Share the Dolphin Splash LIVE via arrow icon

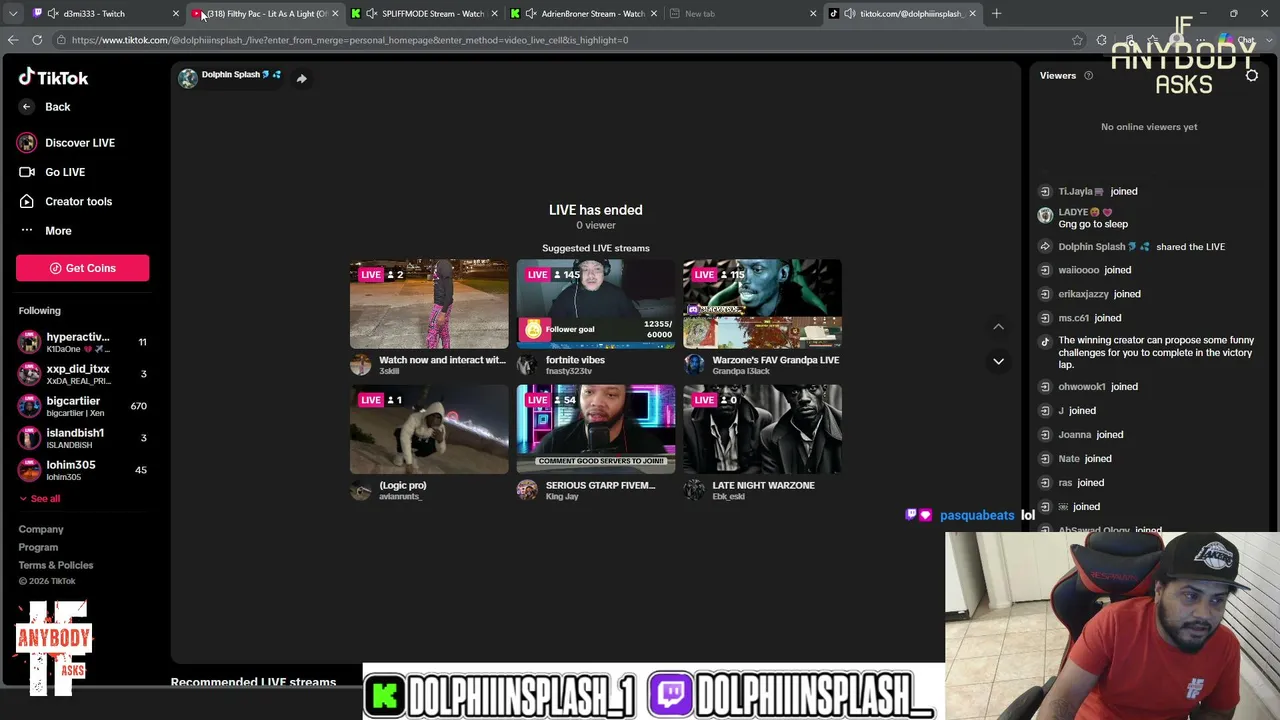[x=301, y=78]
